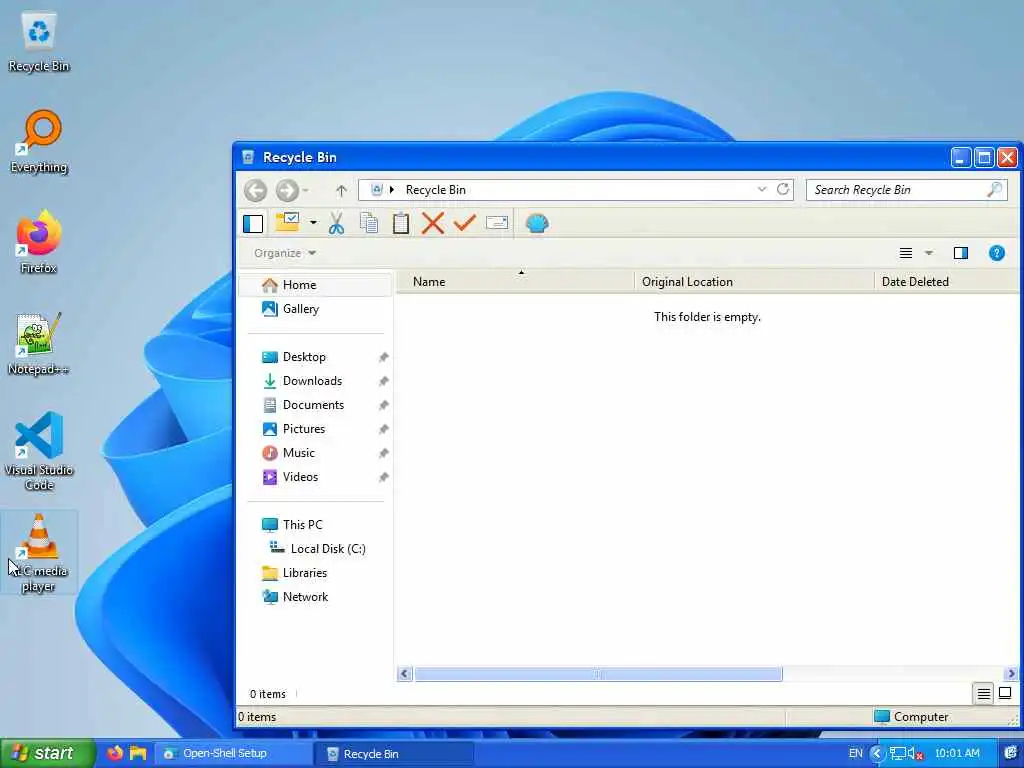This screenshot has width=1024, height=768.
Task: Select Network in the navigation pane
Action: [x=316, y=597]
